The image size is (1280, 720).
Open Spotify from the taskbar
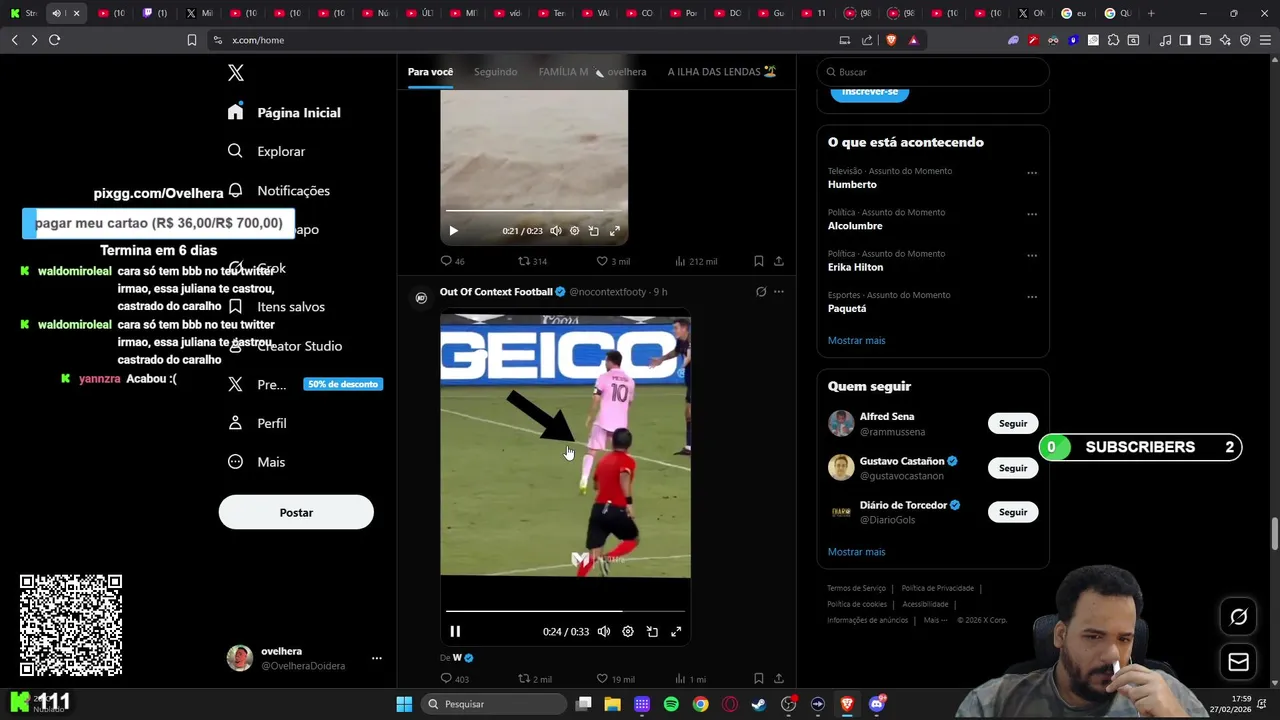coord(671,704)
